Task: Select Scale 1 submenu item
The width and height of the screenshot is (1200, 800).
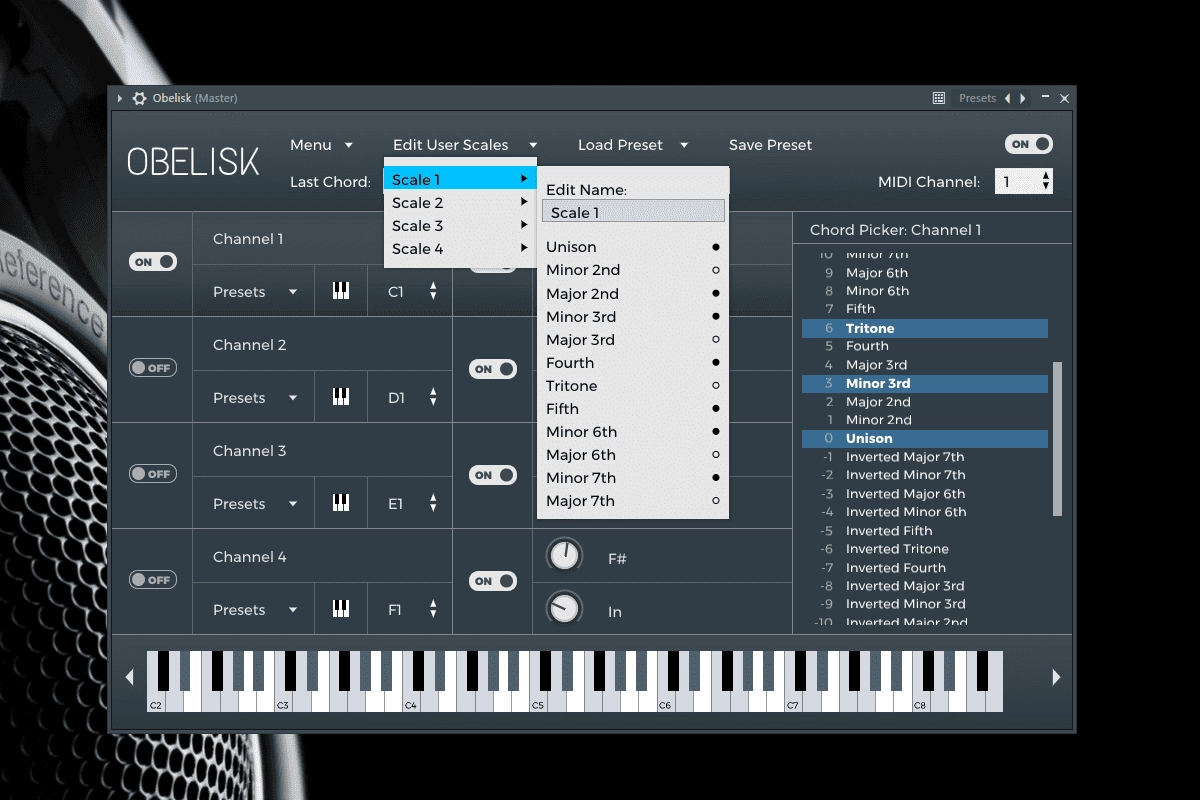Action: 460,180
